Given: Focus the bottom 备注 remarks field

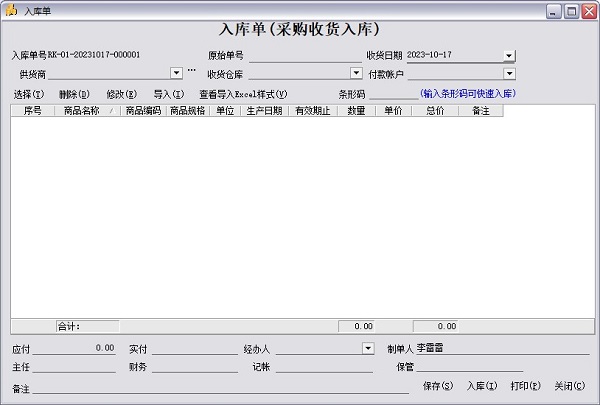Looking at the screenshot, I should 221,389.
